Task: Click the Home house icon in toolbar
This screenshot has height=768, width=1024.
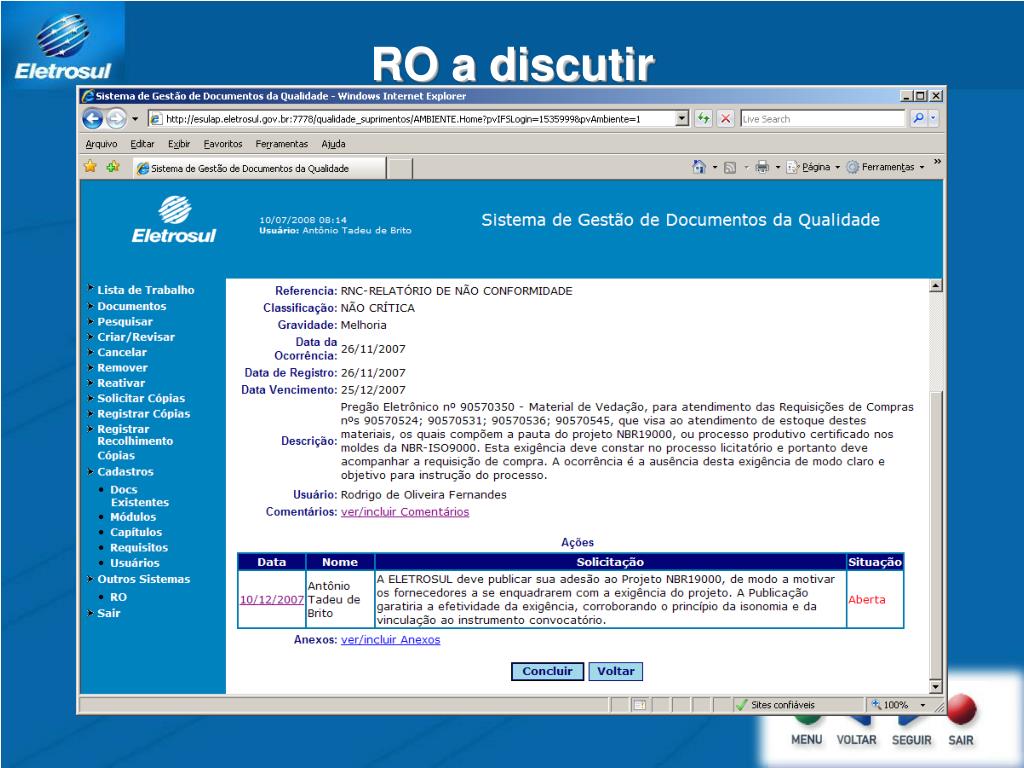Action: [699, 167]
